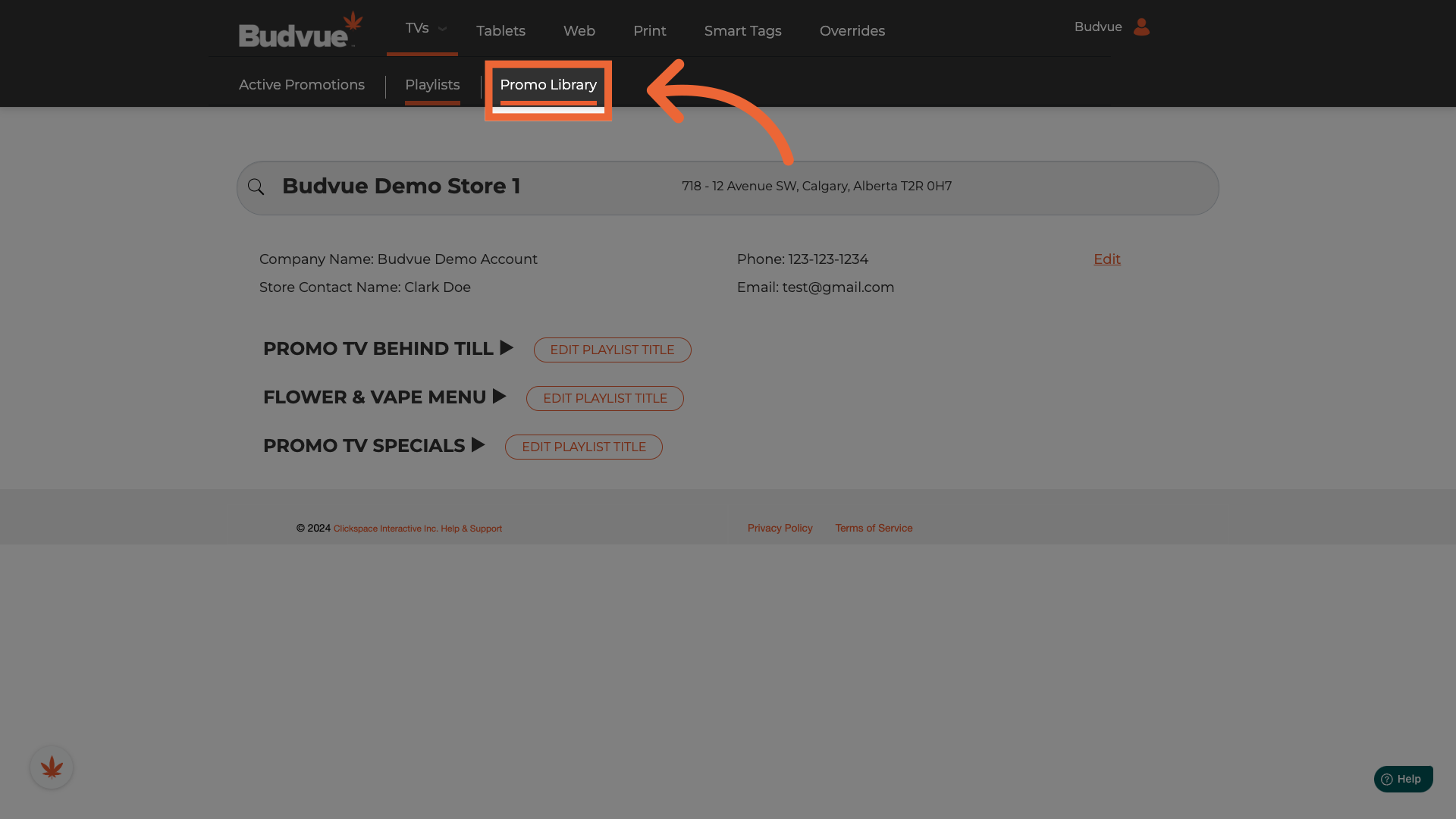Navigate to Overrides section

pyautogui.click(x=852, y=31)
